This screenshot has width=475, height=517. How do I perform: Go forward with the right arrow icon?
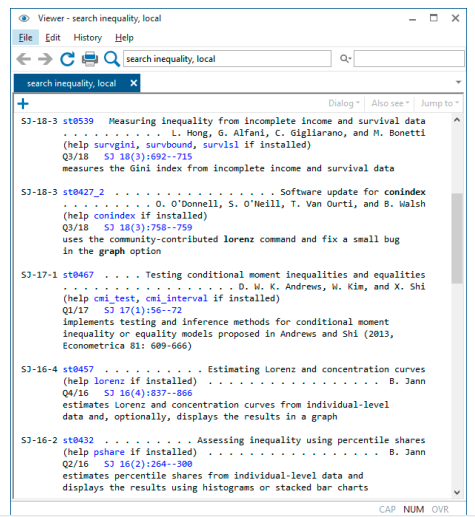click(x=45, y=59)
